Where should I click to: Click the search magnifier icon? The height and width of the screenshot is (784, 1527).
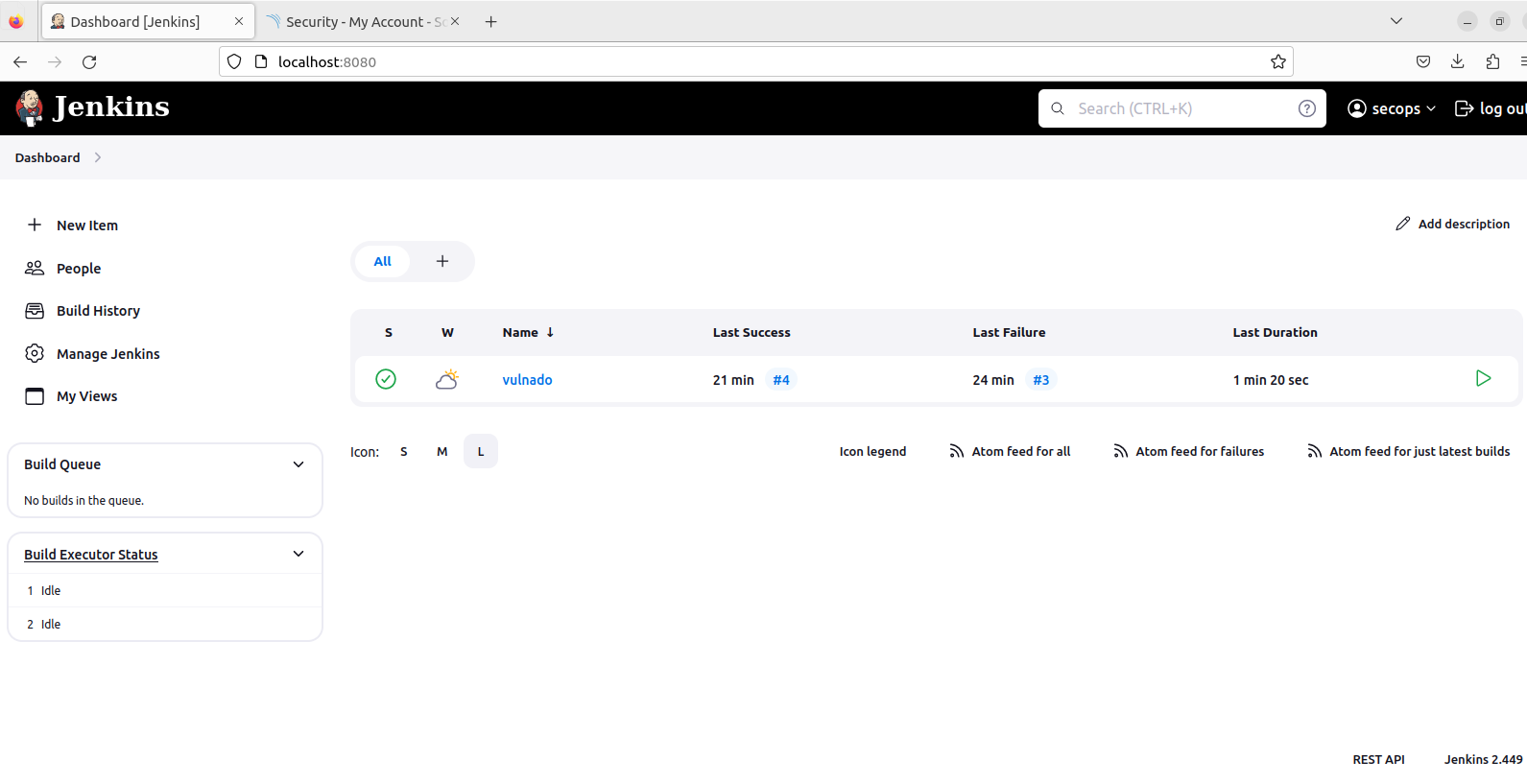[1058, 108]
